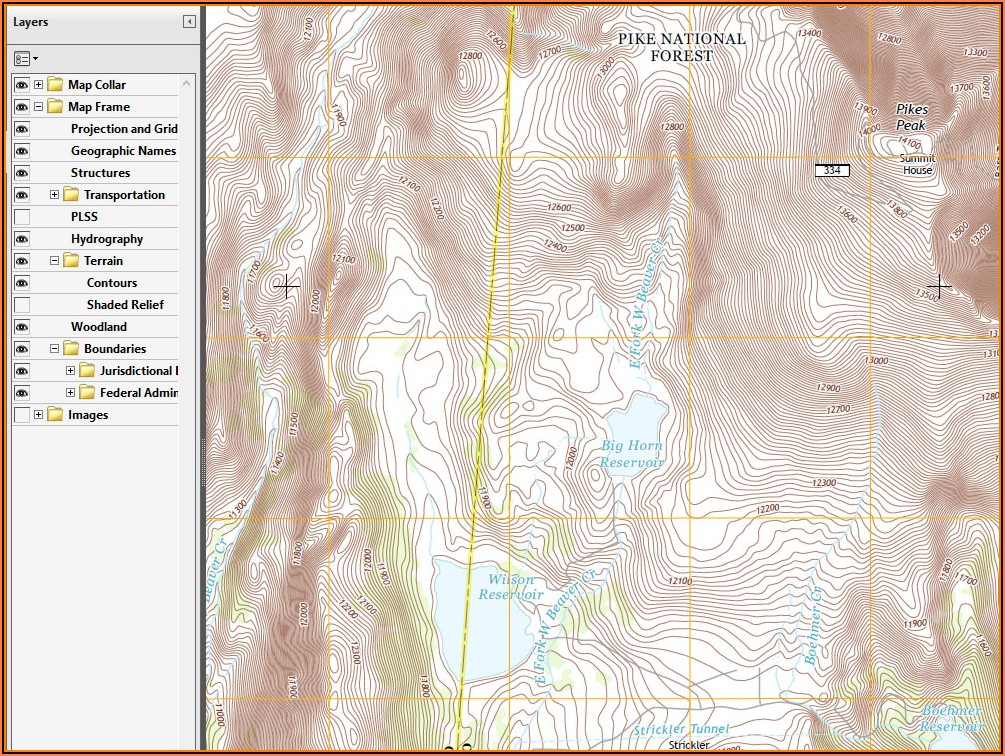Collapse the Layers panel with the arrow button
The height and width of the screenshot is (756, 1005).
(x=189, y=22)
